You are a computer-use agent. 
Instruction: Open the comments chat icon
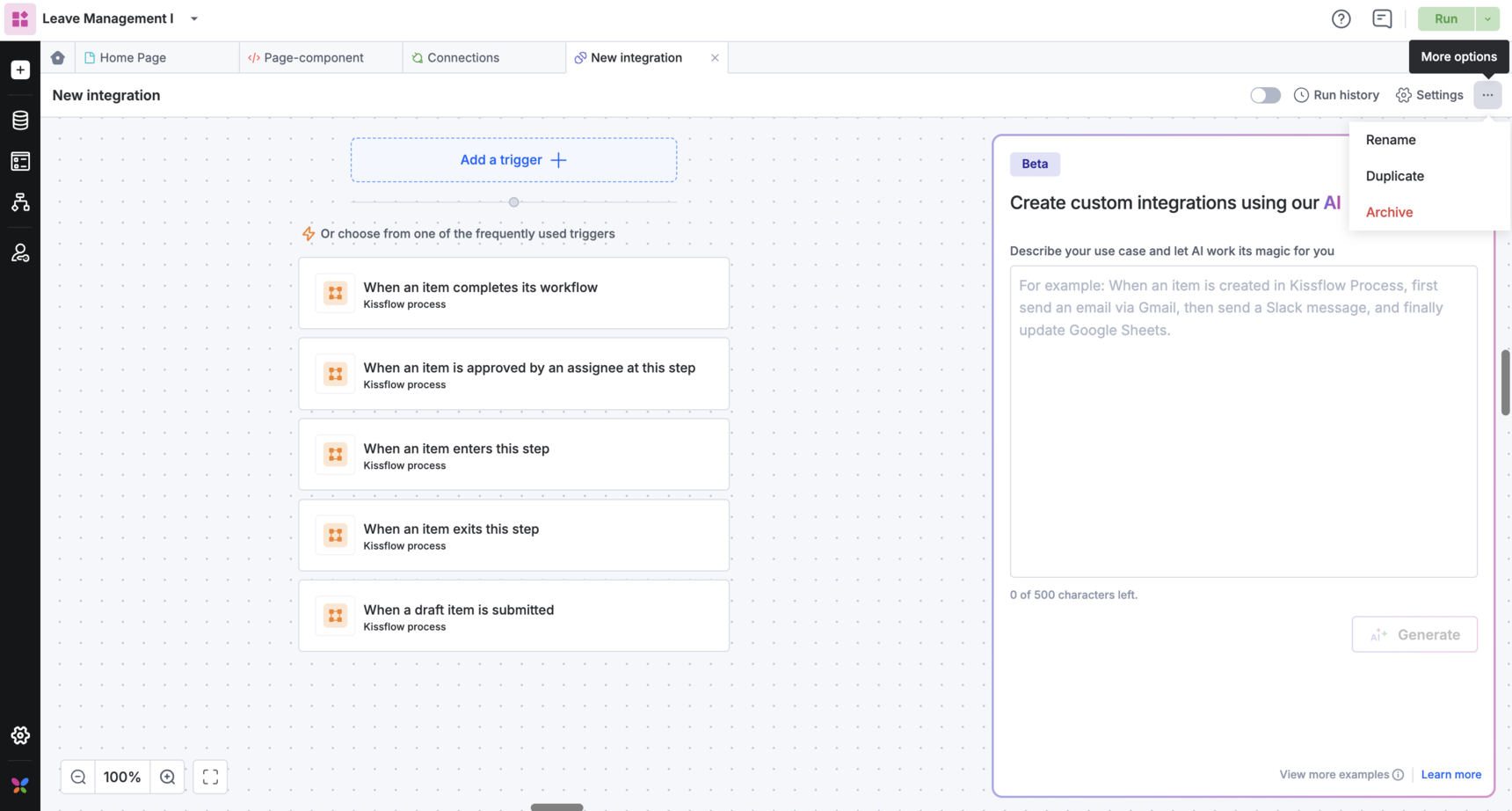click(x=1382, y=18)
